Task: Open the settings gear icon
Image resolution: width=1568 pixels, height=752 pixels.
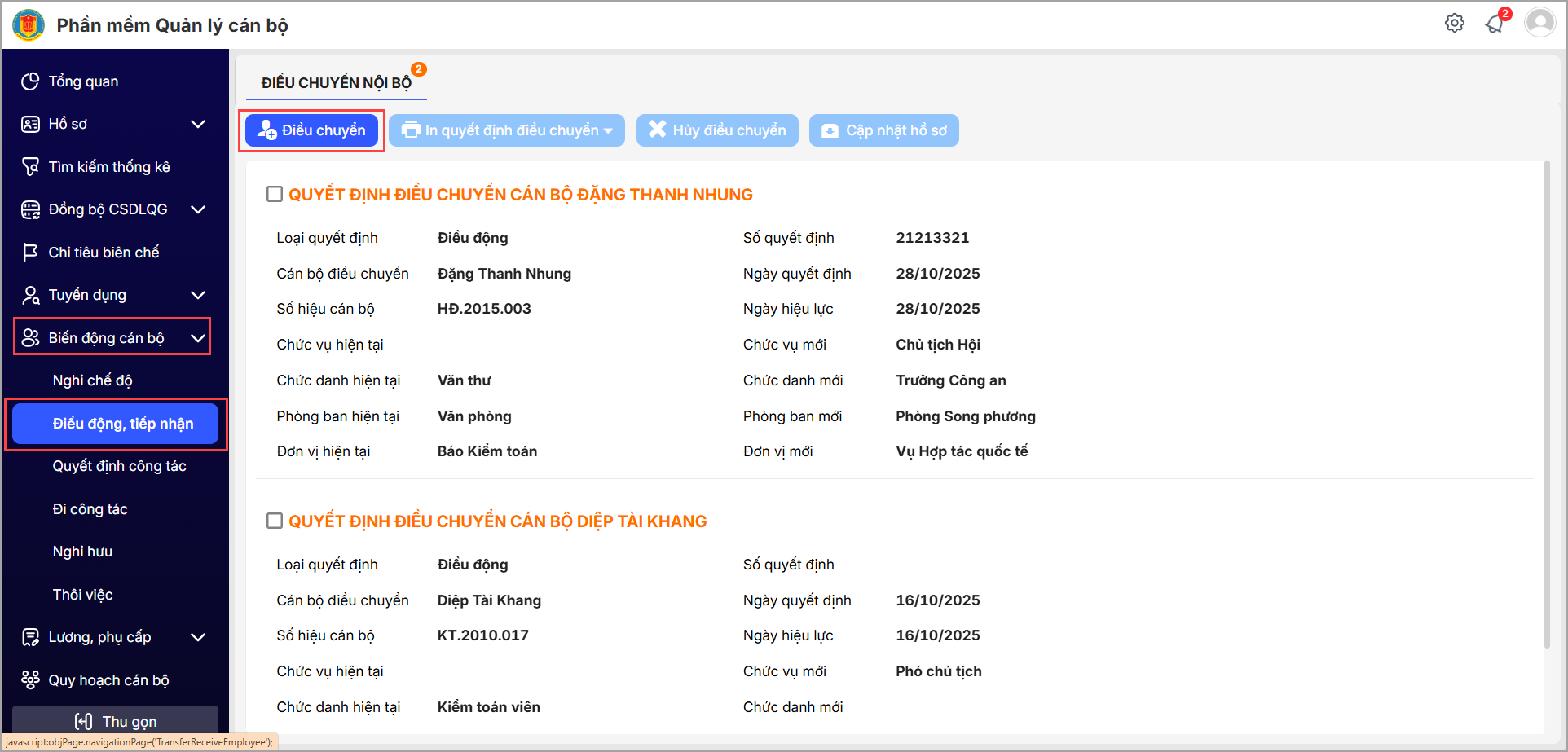Action: [1454, 23]
